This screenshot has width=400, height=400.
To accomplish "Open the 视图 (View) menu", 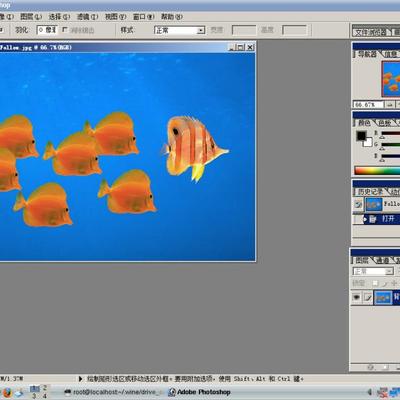I will 115,17.
